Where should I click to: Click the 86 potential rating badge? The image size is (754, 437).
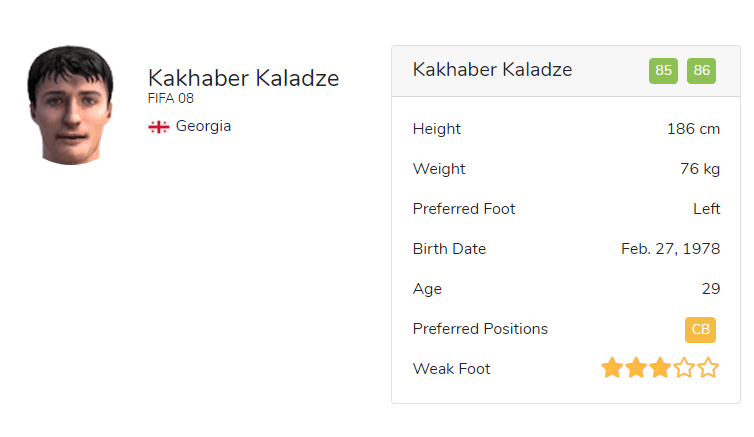pyautogui.click(x=701, y=71)
